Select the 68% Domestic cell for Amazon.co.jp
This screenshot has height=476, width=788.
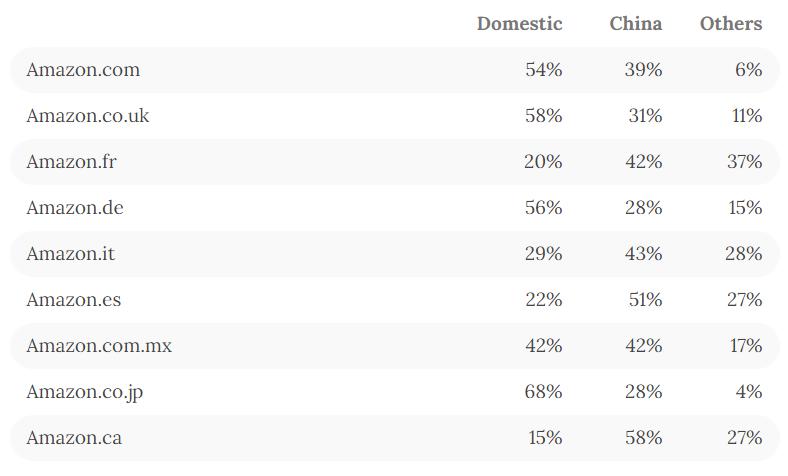click(543, 392)
